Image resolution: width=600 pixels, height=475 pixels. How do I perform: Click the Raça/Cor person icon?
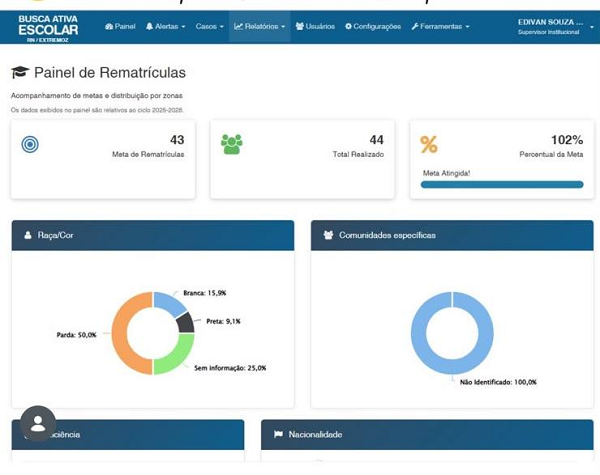[28, 235]
